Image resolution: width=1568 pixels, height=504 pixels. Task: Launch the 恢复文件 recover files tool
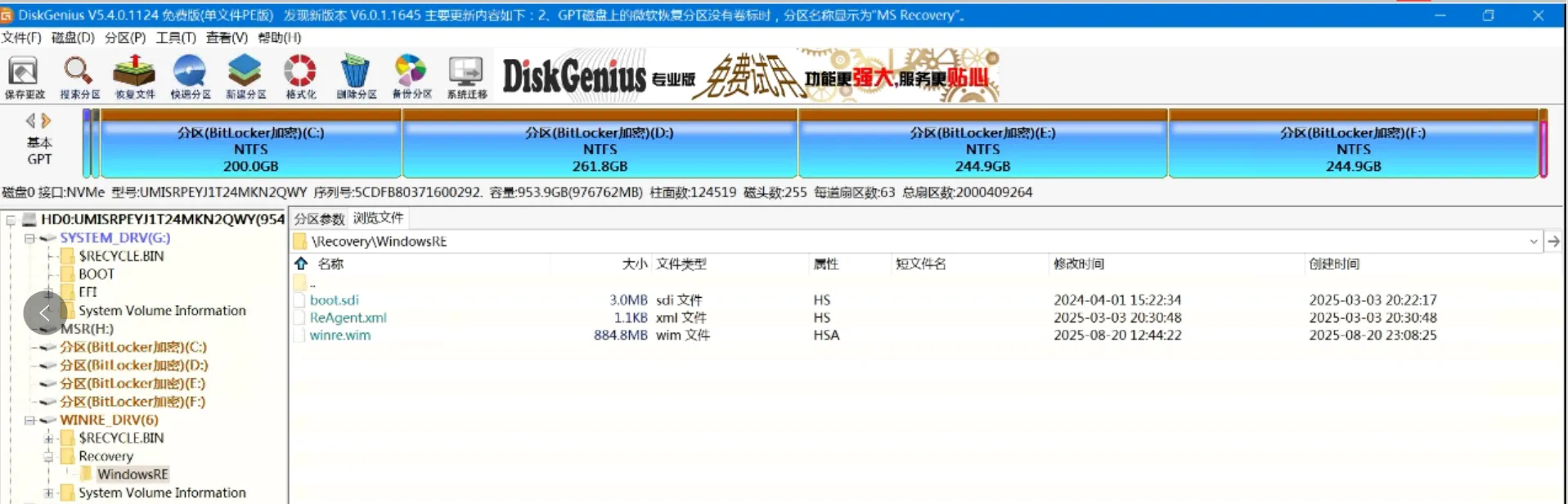point(135,78)
